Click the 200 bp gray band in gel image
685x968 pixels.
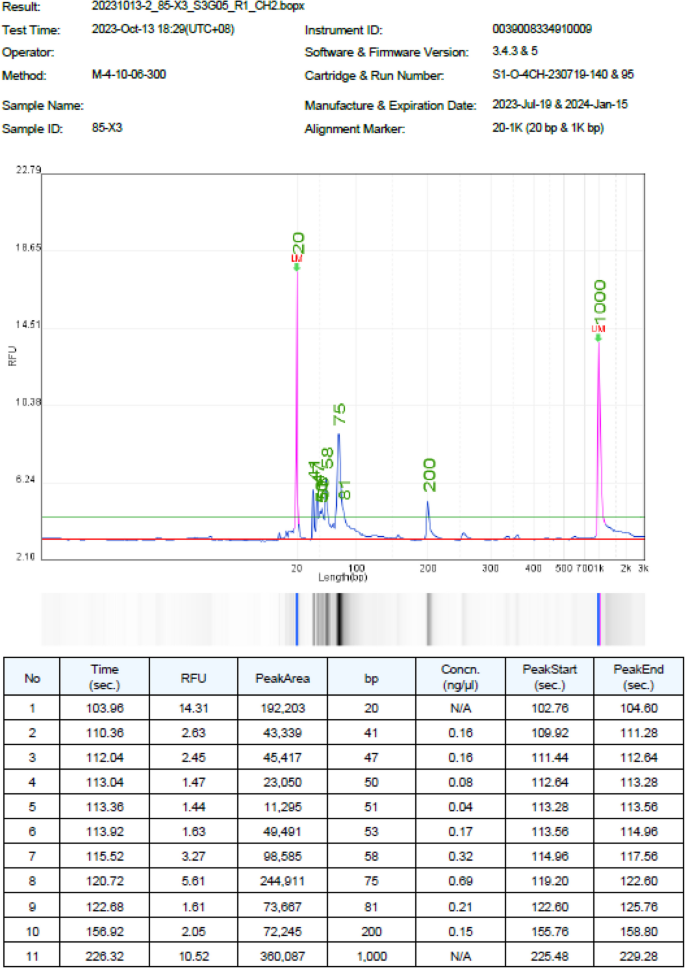(x=428, y=619)
